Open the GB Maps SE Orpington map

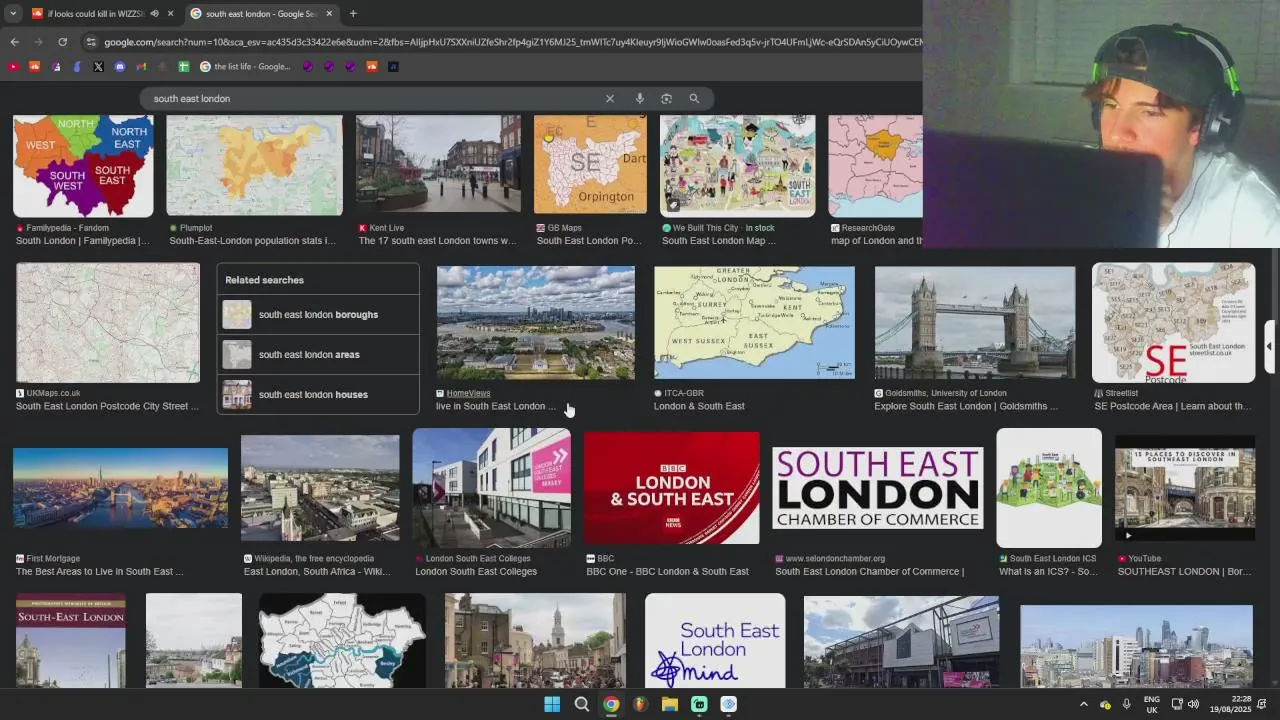tap(590, 165)
